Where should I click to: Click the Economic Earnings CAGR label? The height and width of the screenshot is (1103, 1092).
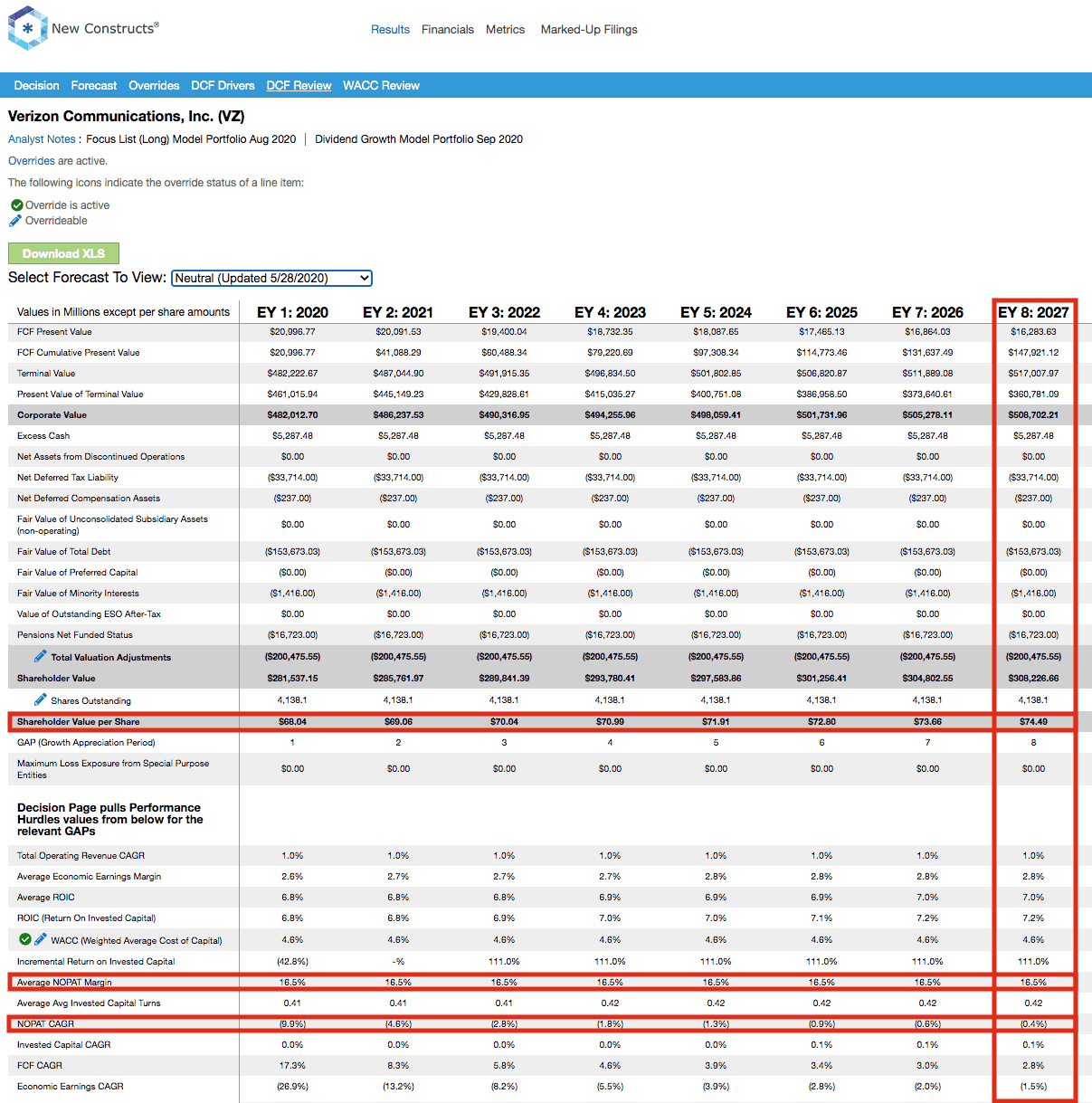[x=71, y=1087]
